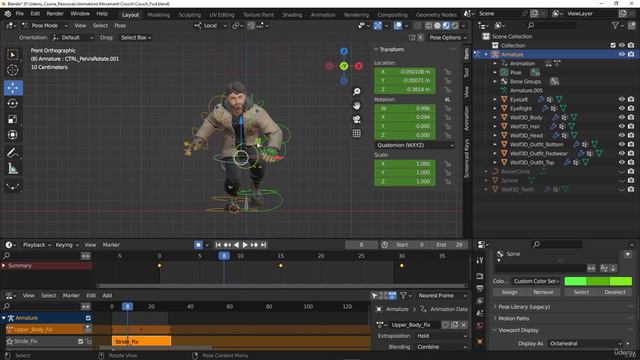
Task: Toggle auto keying record button
Action: pyautogui.click(x=198, y=245)
